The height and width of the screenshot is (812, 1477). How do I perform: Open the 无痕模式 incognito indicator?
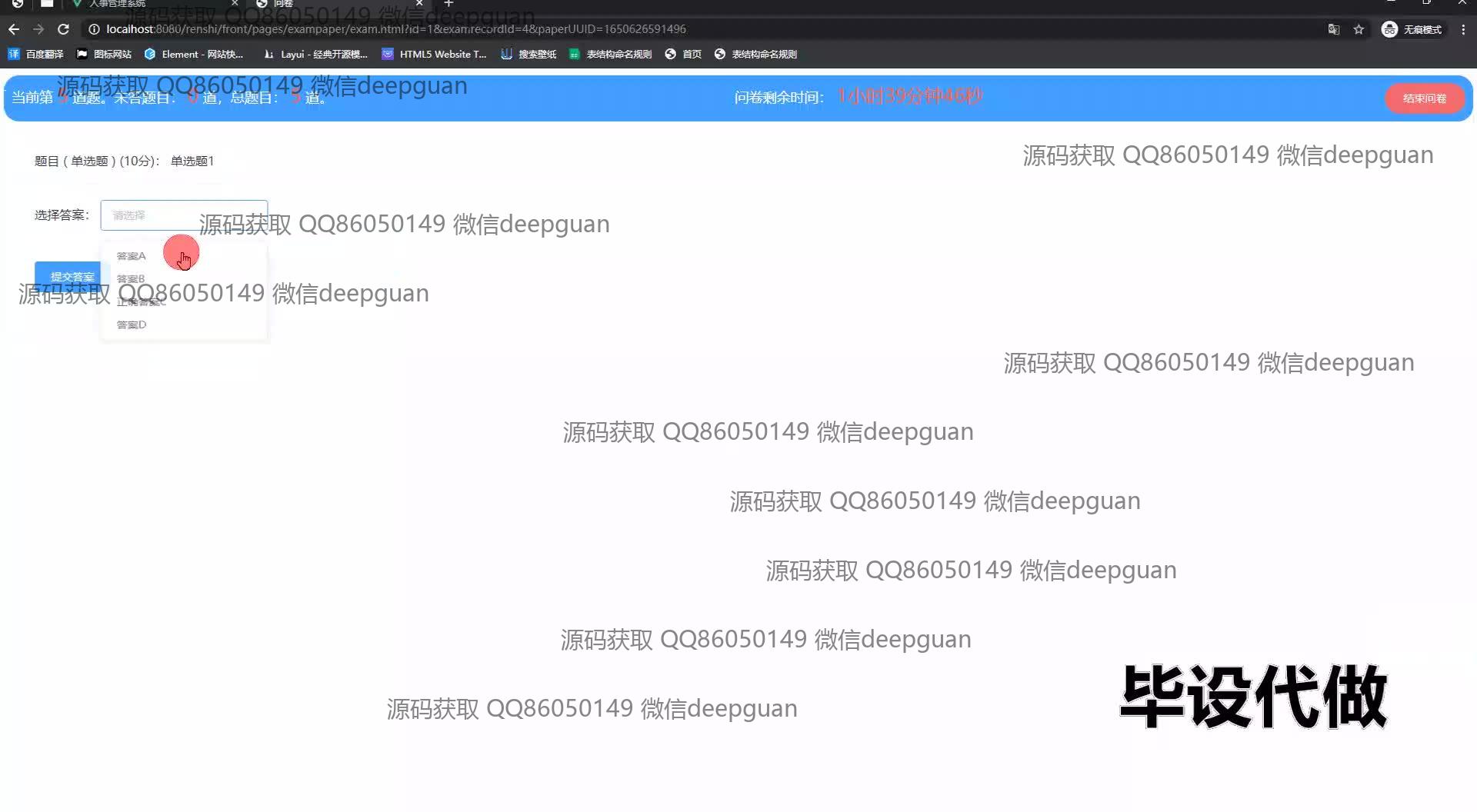tap(1412, 29)
